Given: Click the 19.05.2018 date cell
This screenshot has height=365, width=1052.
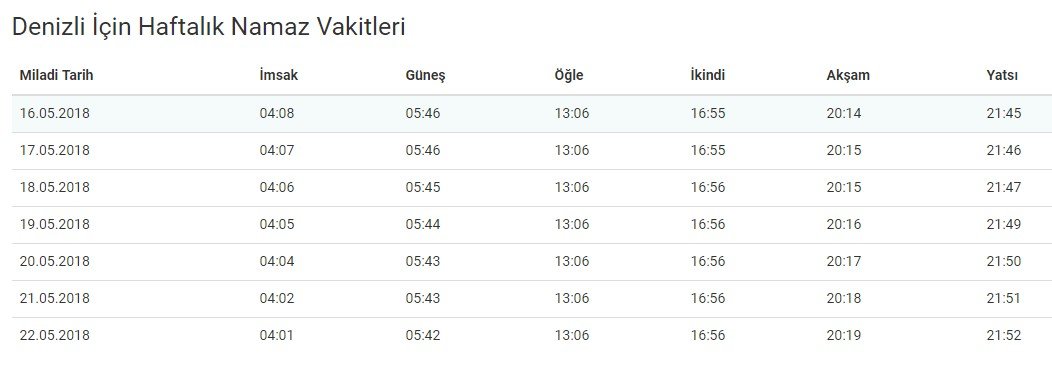Looking at the screenshot, I should click(54, 224).
